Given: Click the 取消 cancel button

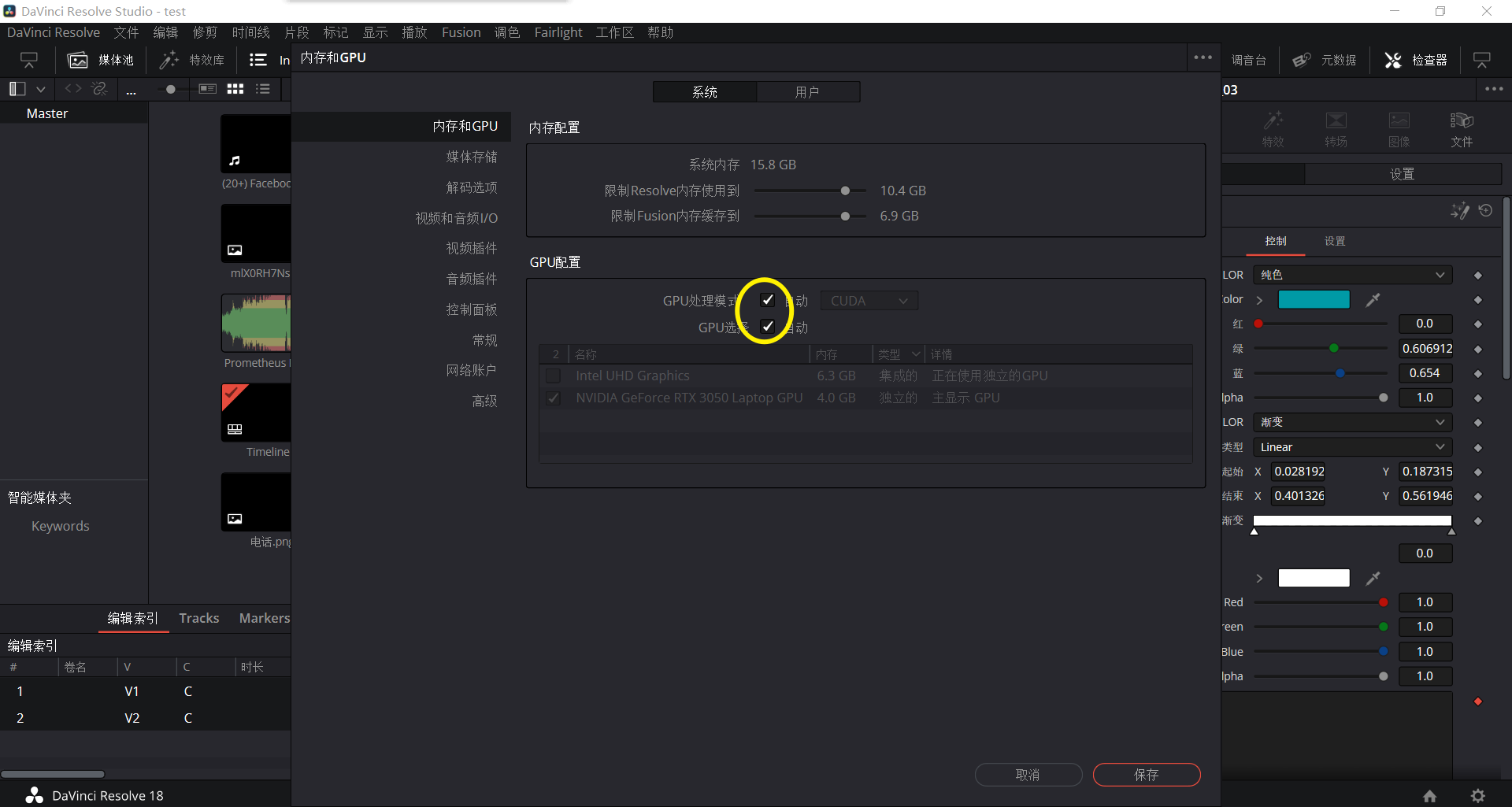Looking at the screenshot, I should pyautogui.click(x=1028, y=775).
